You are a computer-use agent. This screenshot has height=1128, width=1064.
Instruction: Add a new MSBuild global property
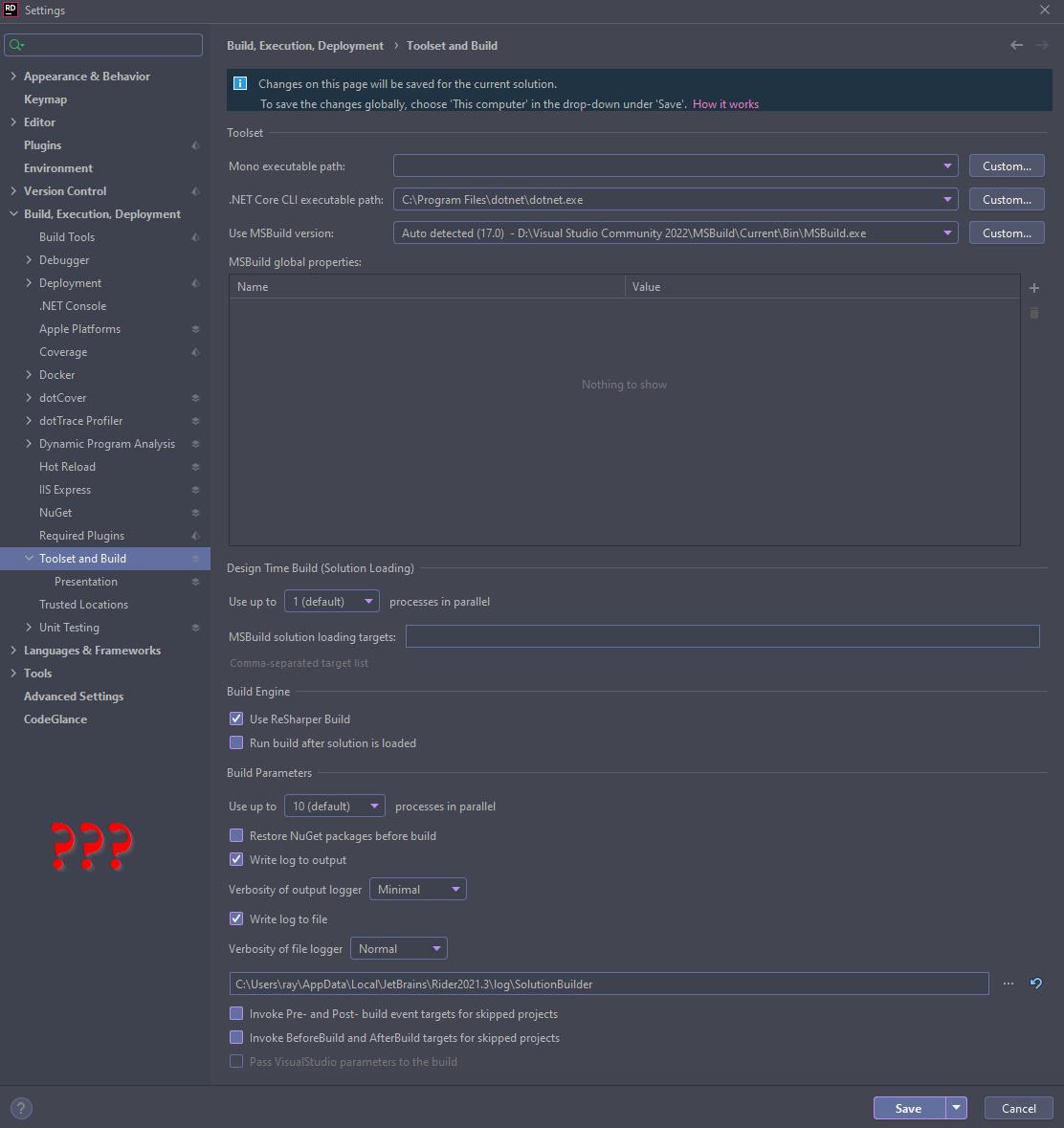coord(1033,288)
